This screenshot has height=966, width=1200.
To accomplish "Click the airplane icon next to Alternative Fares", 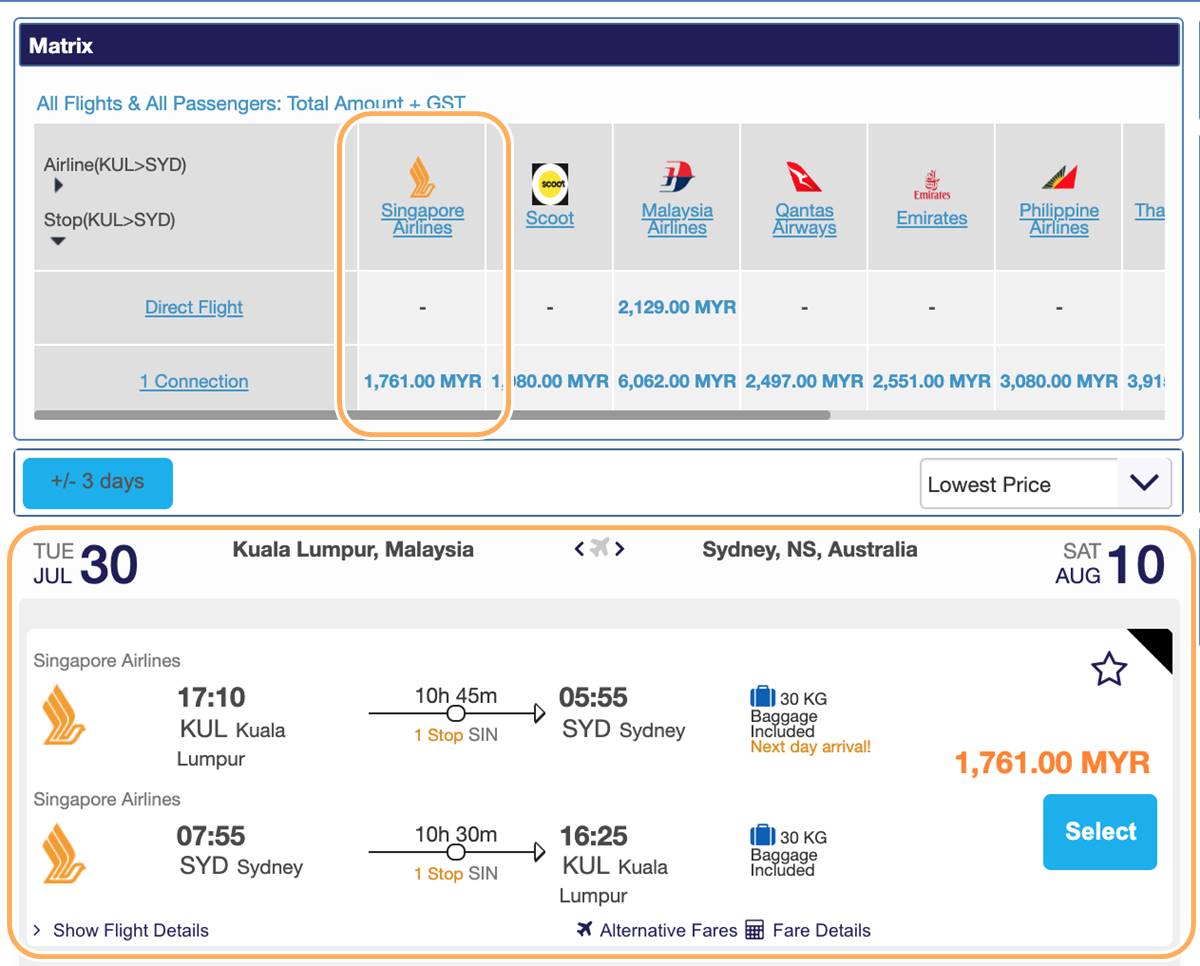I will tap(585, 930).
